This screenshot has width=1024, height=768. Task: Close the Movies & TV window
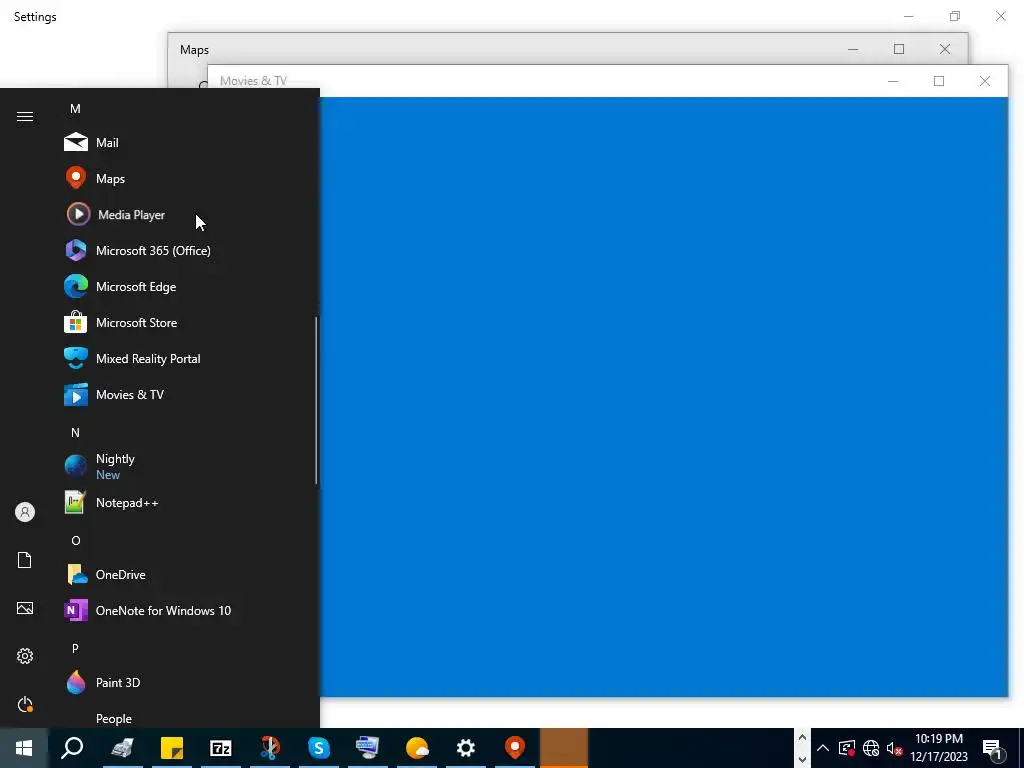(985, 81)
